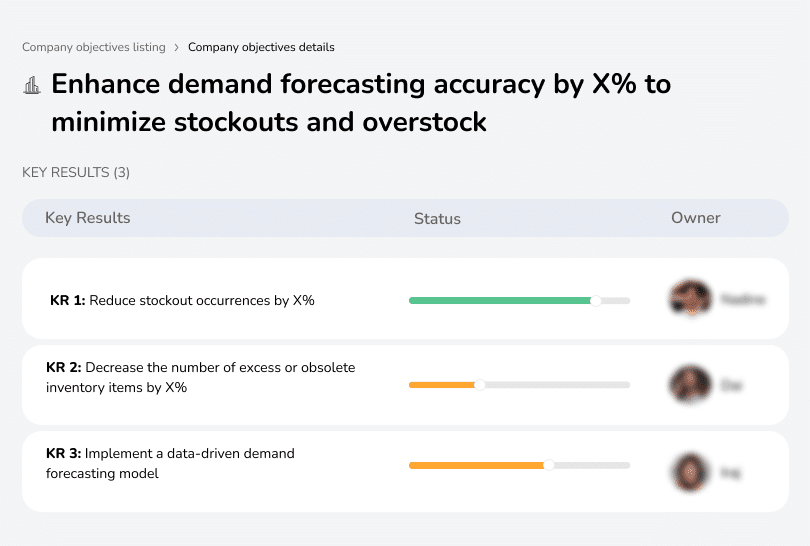810x546 pixels.
Task: Open the KR 3 owner's avatar
Action: (690, 470)
